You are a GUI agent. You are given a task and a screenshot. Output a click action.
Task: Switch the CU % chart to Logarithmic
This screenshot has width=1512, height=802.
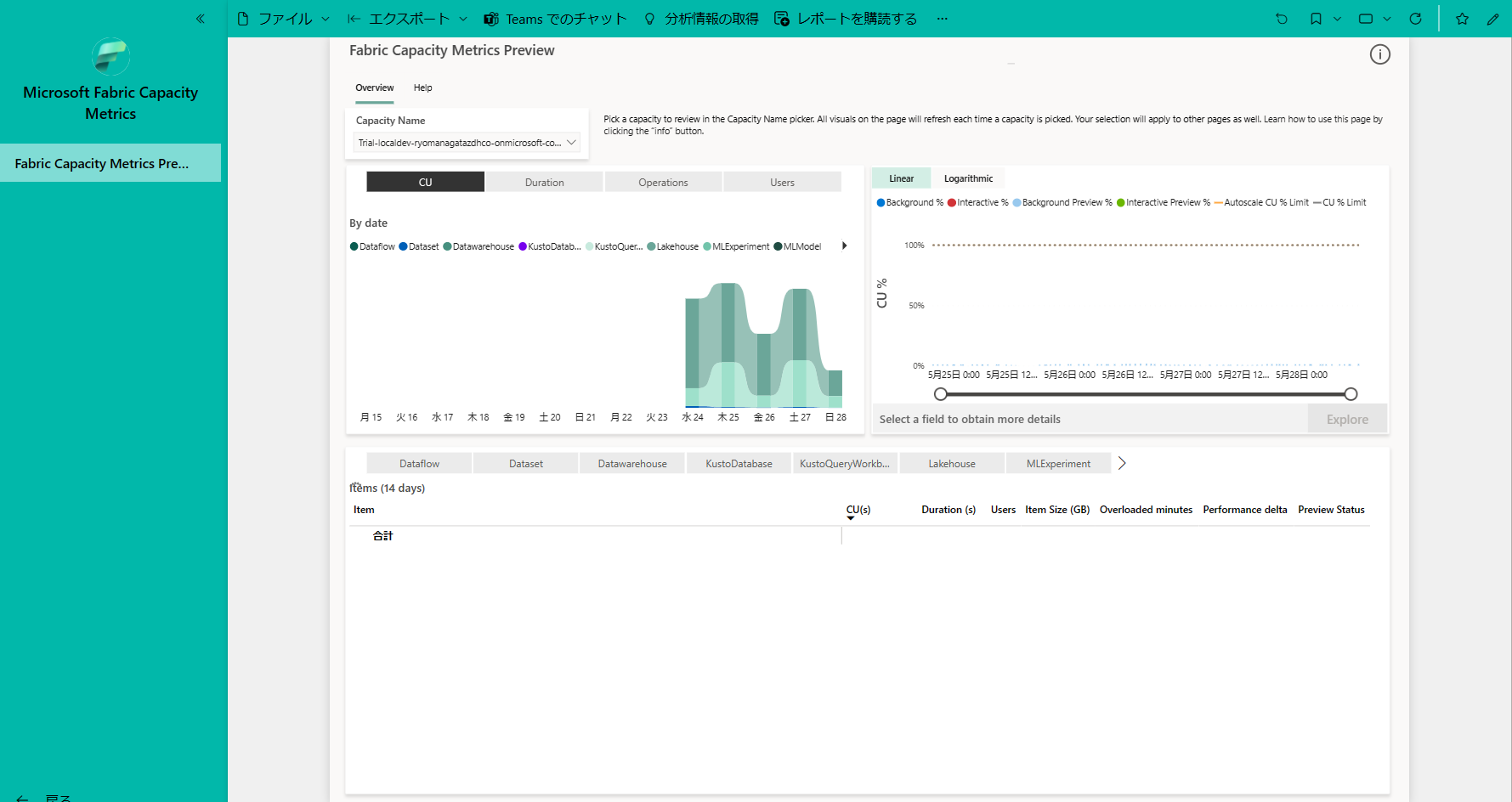[x=968, y=178]
